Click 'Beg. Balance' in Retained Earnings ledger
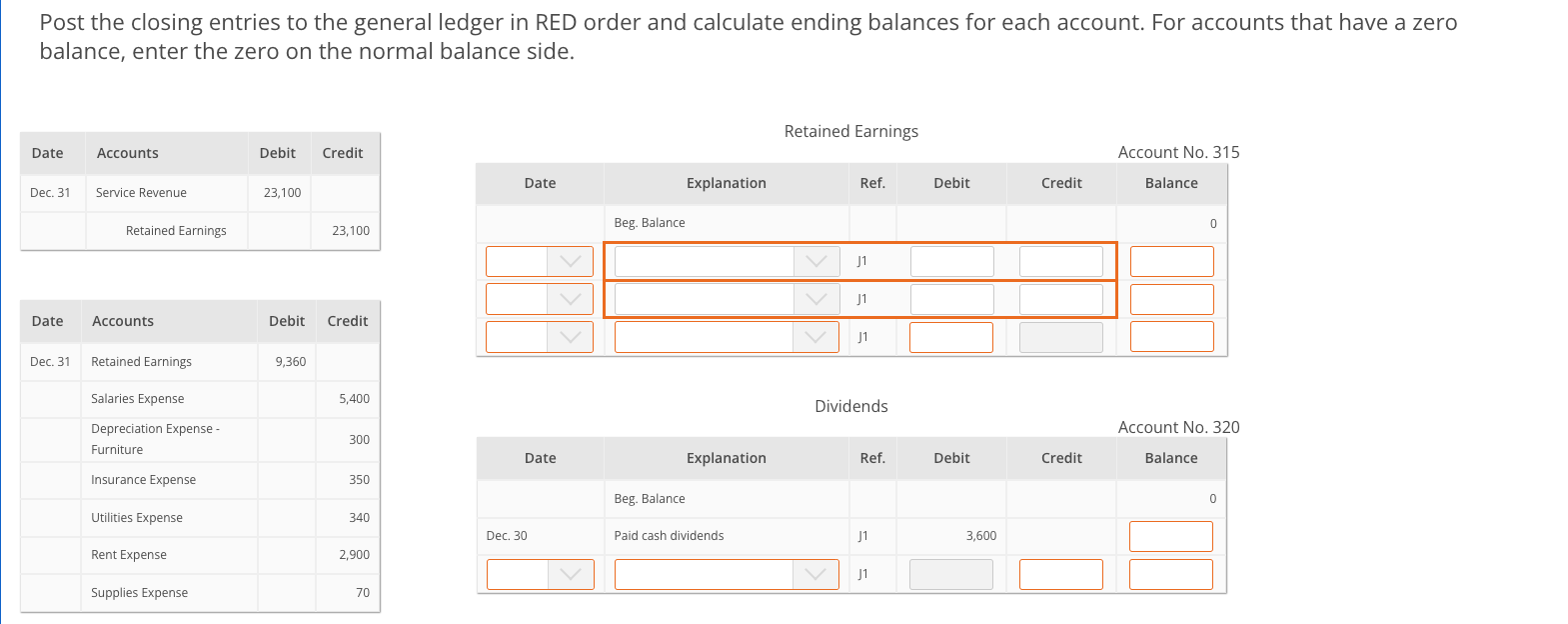This screenshot has height=624, width=1568. click(650, 223)
